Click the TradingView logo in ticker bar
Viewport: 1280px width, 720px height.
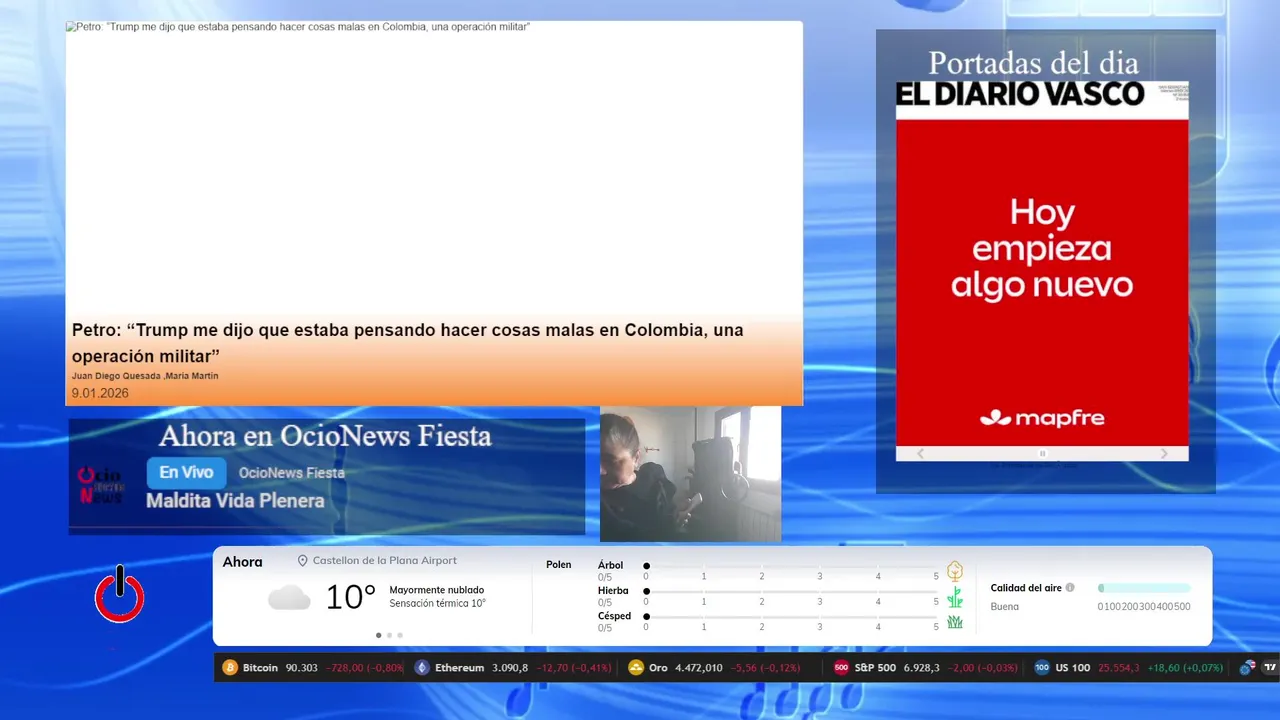pos(1271,667)
